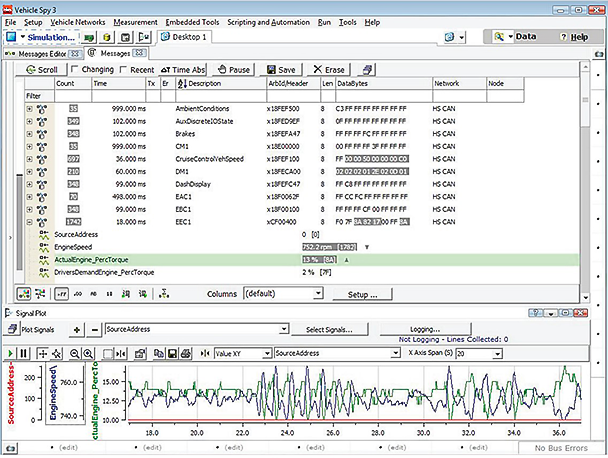
Task: Click the Select Signals... button
Action: click(329, 330)
